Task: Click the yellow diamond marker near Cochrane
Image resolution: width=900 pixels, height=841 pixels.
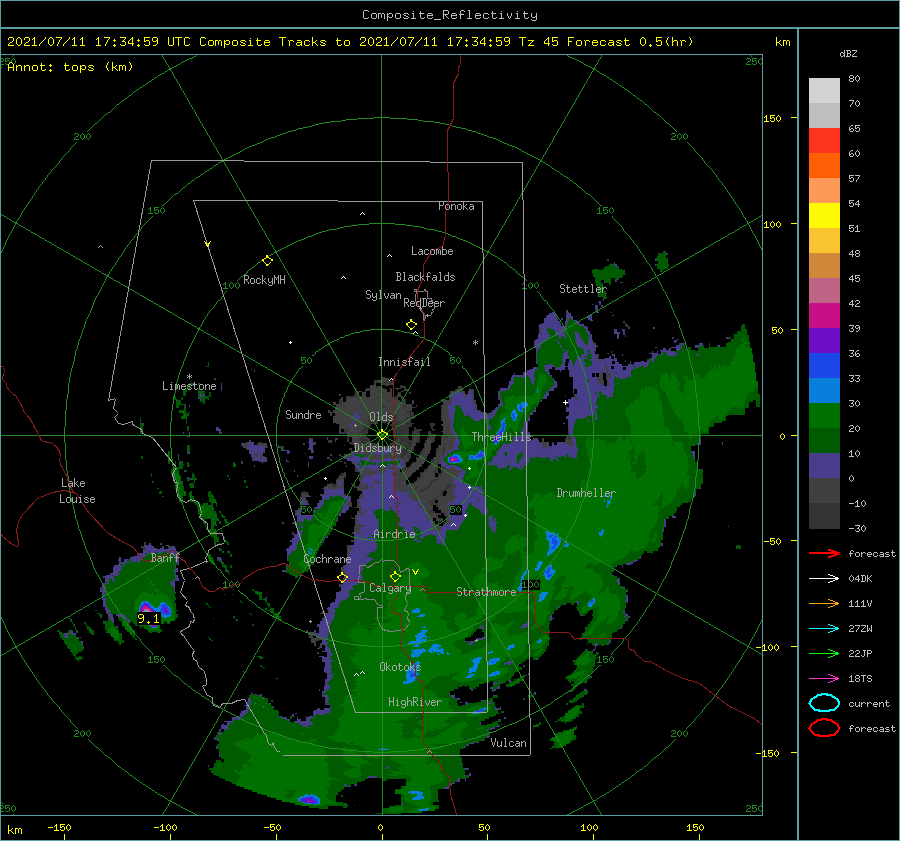Action: pyautogui.click(x=343, y=578)
